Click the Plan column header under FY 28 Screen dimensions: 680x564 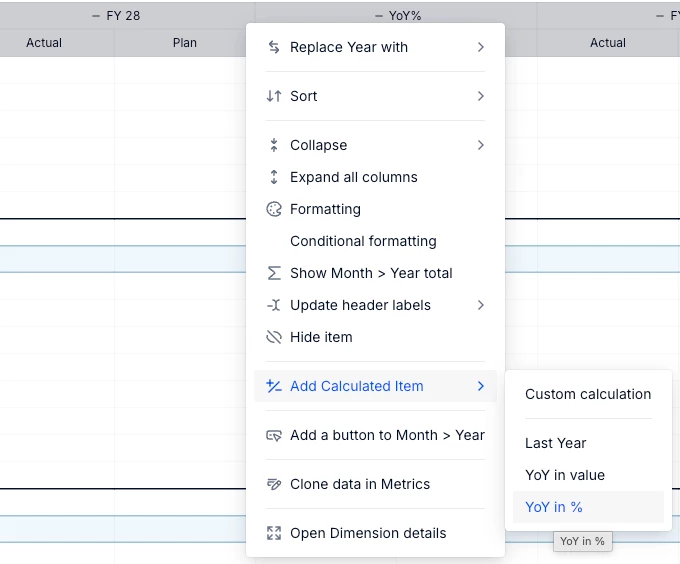click(185, 43)
